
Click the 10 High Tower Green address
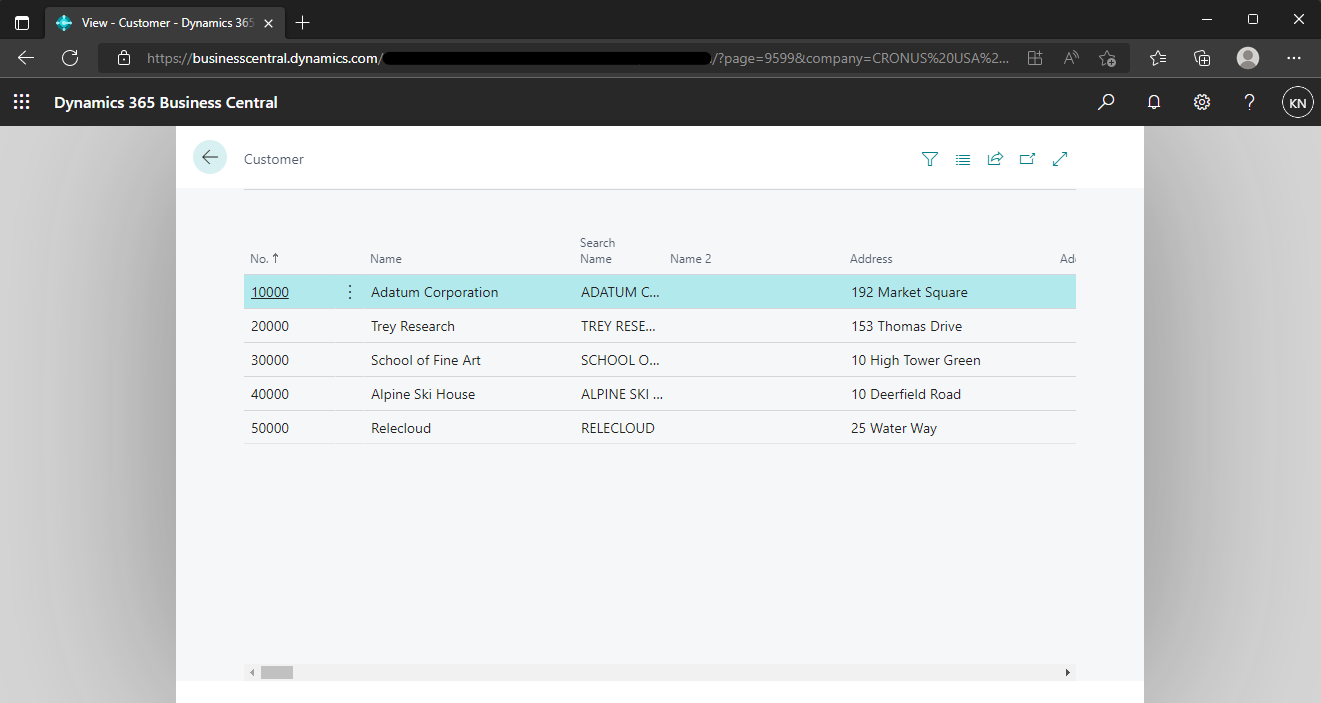coord(916,360)
